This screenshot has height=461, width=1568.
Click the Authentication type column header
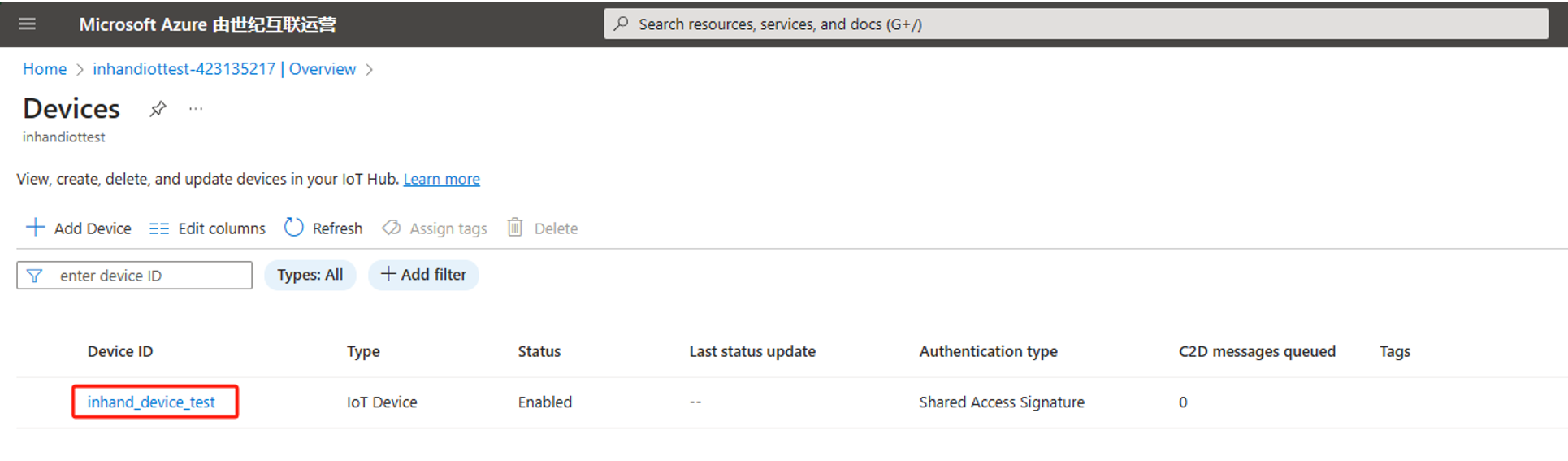[x=988, y=351]
